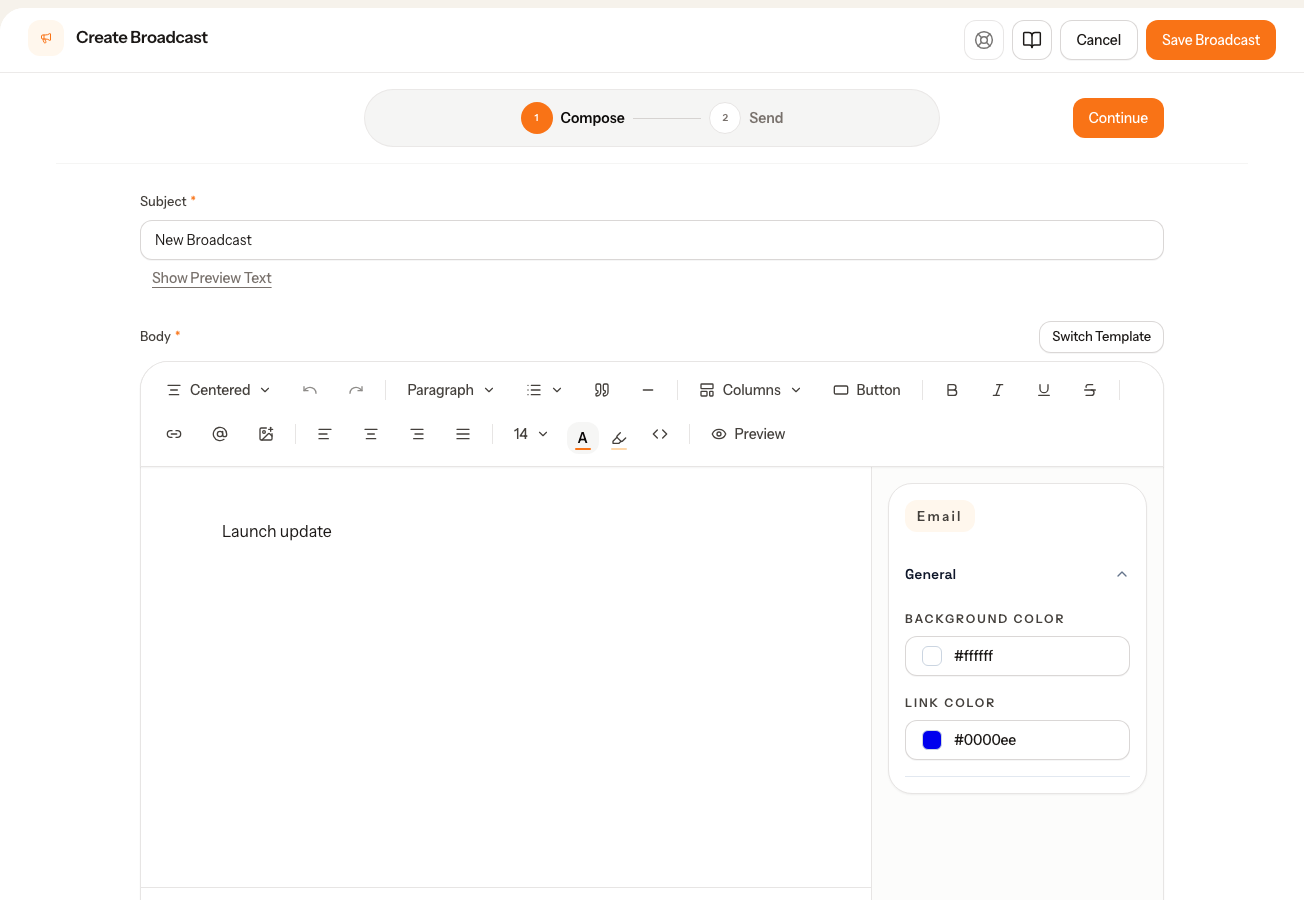Open the highlight color tool

coord(619,437)
